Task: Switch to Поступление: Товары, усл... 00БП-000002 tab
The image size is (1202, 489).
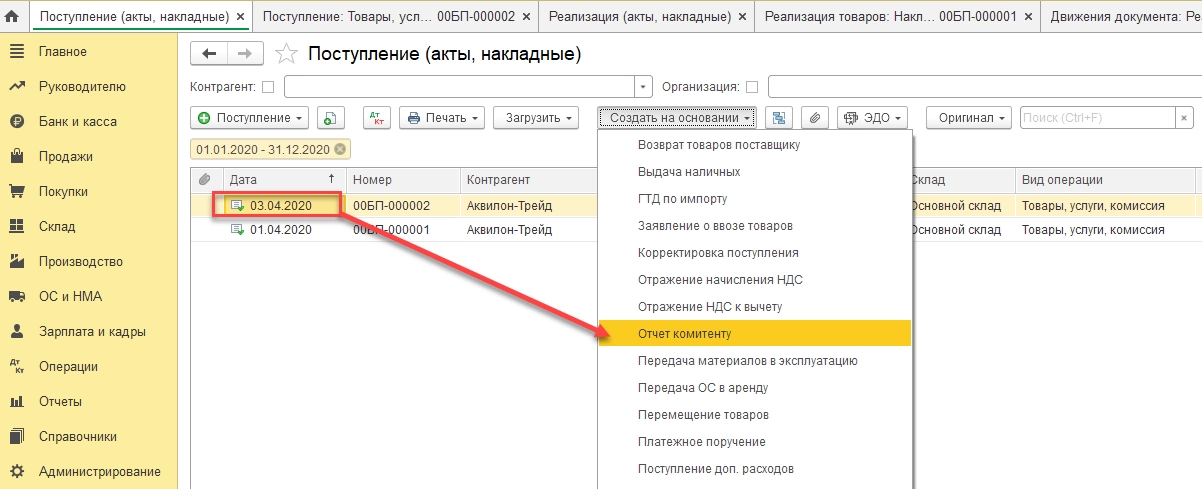Action: pos(395,17)
